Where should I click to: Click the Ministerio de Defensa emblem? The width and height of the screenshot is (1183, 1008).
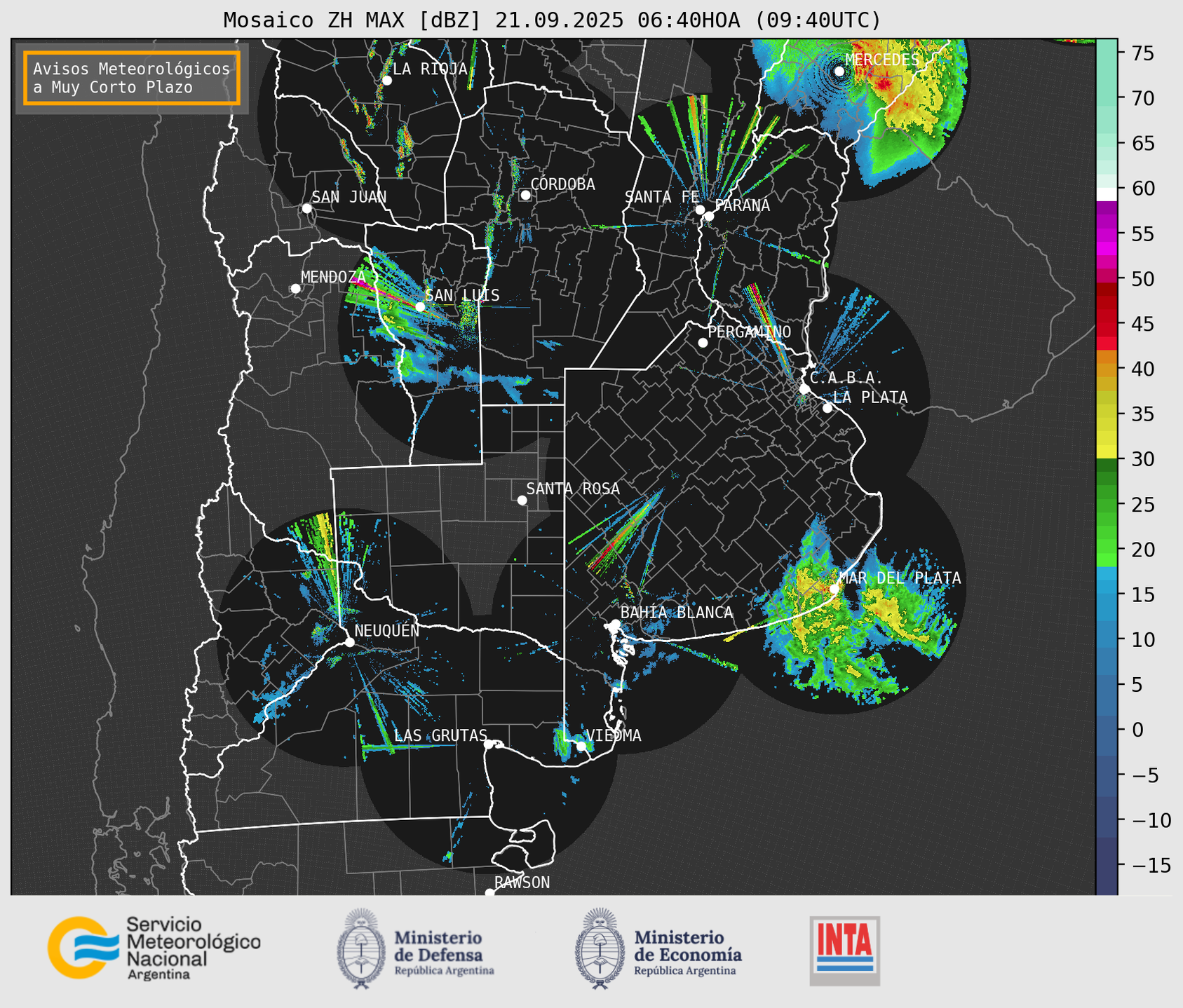tap(361, 948)
